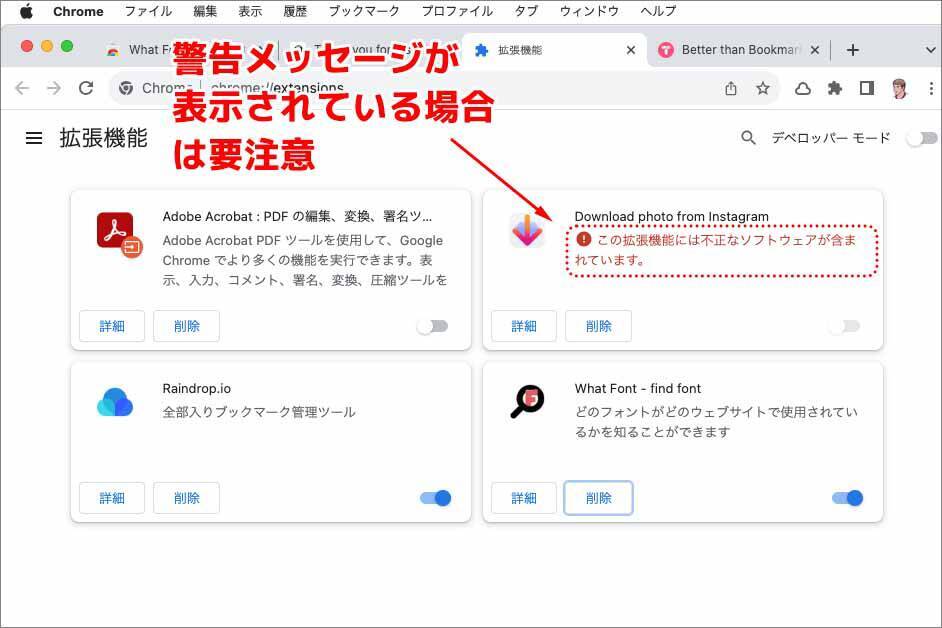The image size is (942, 628).
Task: Click the Chrome site info icon
Action: [126, 88]
